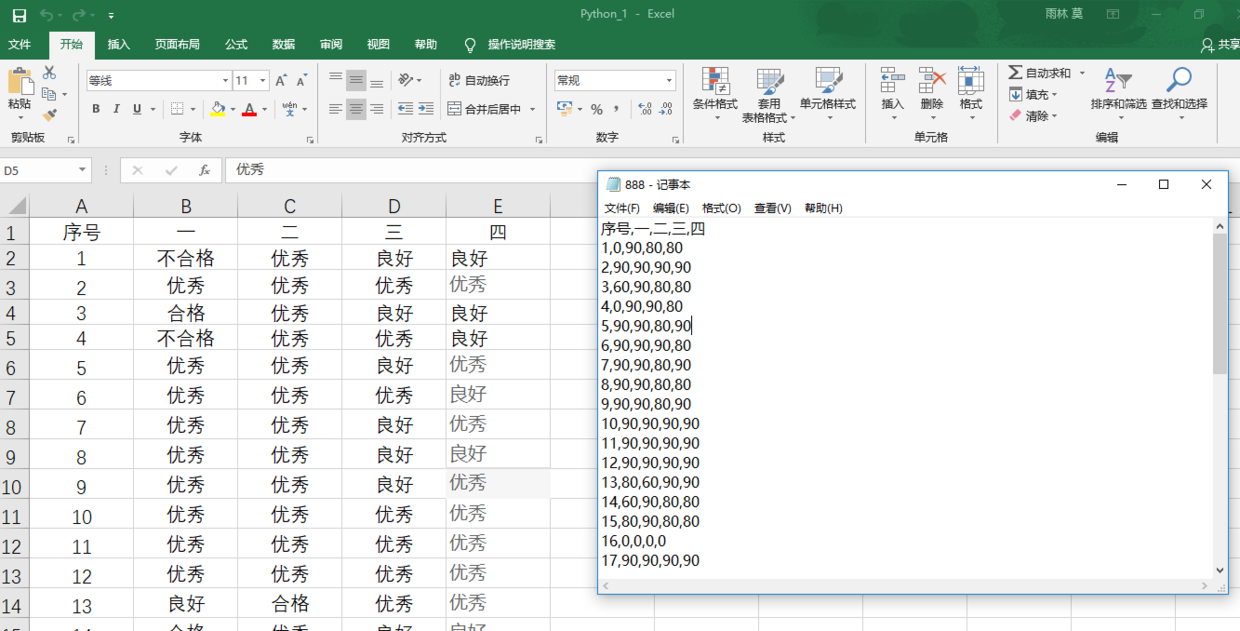Click the Increase Decimal icon
Viewport: 1240px width, 631px height.
tap(644, 109)
